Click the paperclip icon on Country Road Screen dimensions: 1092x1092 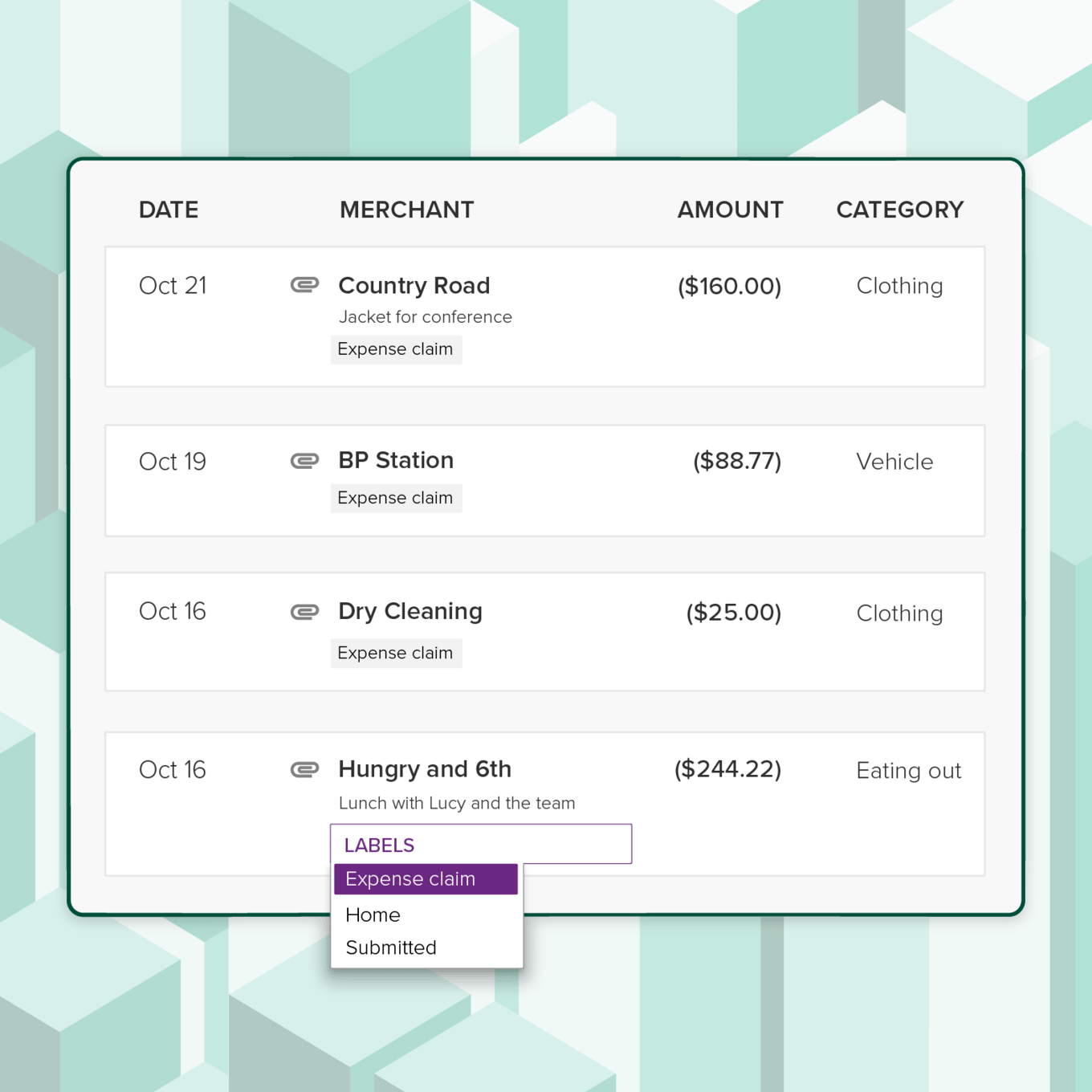point(305,285)
